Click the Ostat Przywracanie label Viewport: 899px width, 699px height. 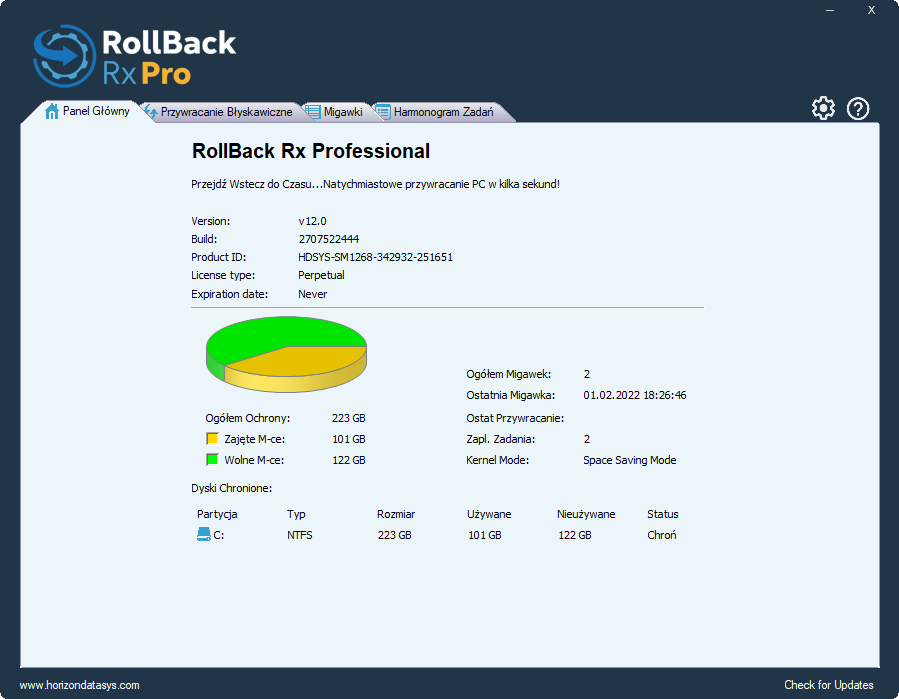click(x=515, y=418)
